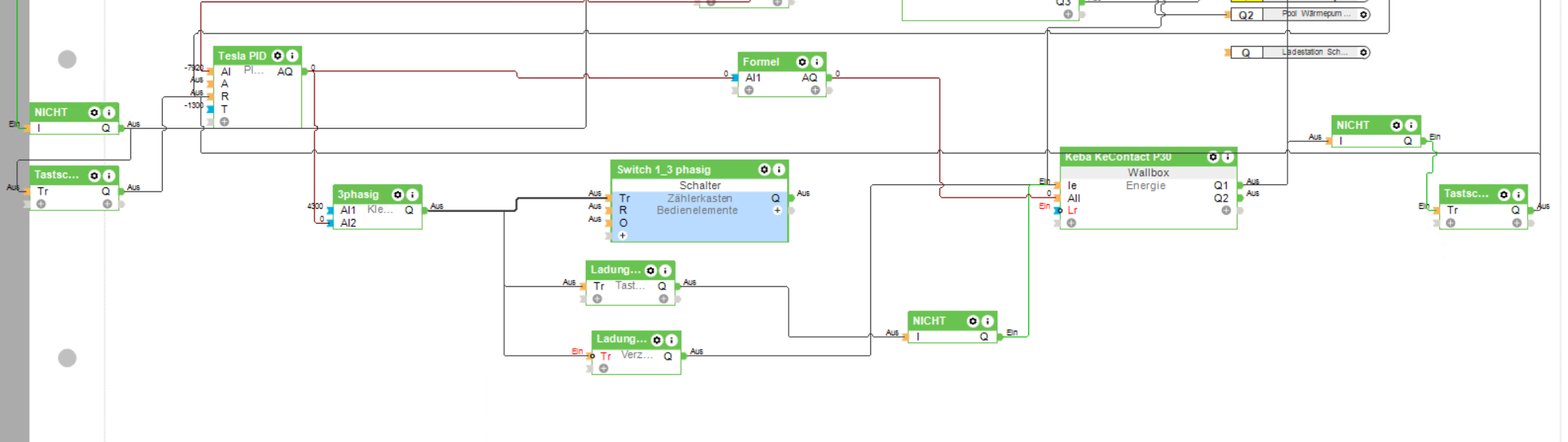1568x442 pixels.
Task: Click the -1300 value at Tesla PID
Action: [x=194, y=105]
